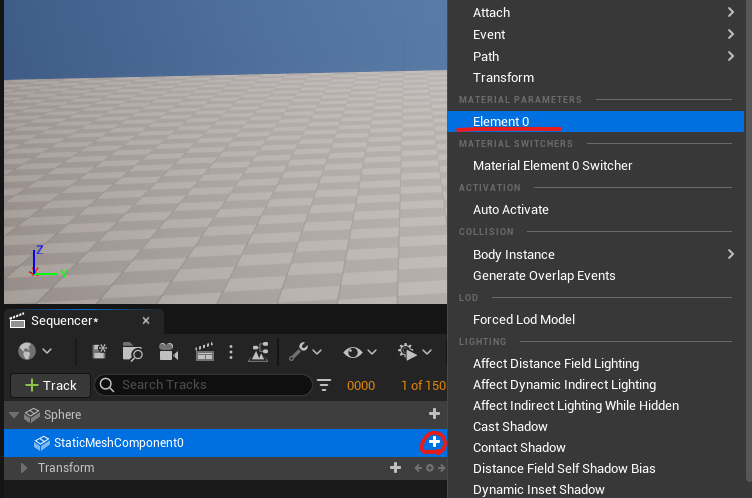Select the Sequencer tab

[84, 321]
